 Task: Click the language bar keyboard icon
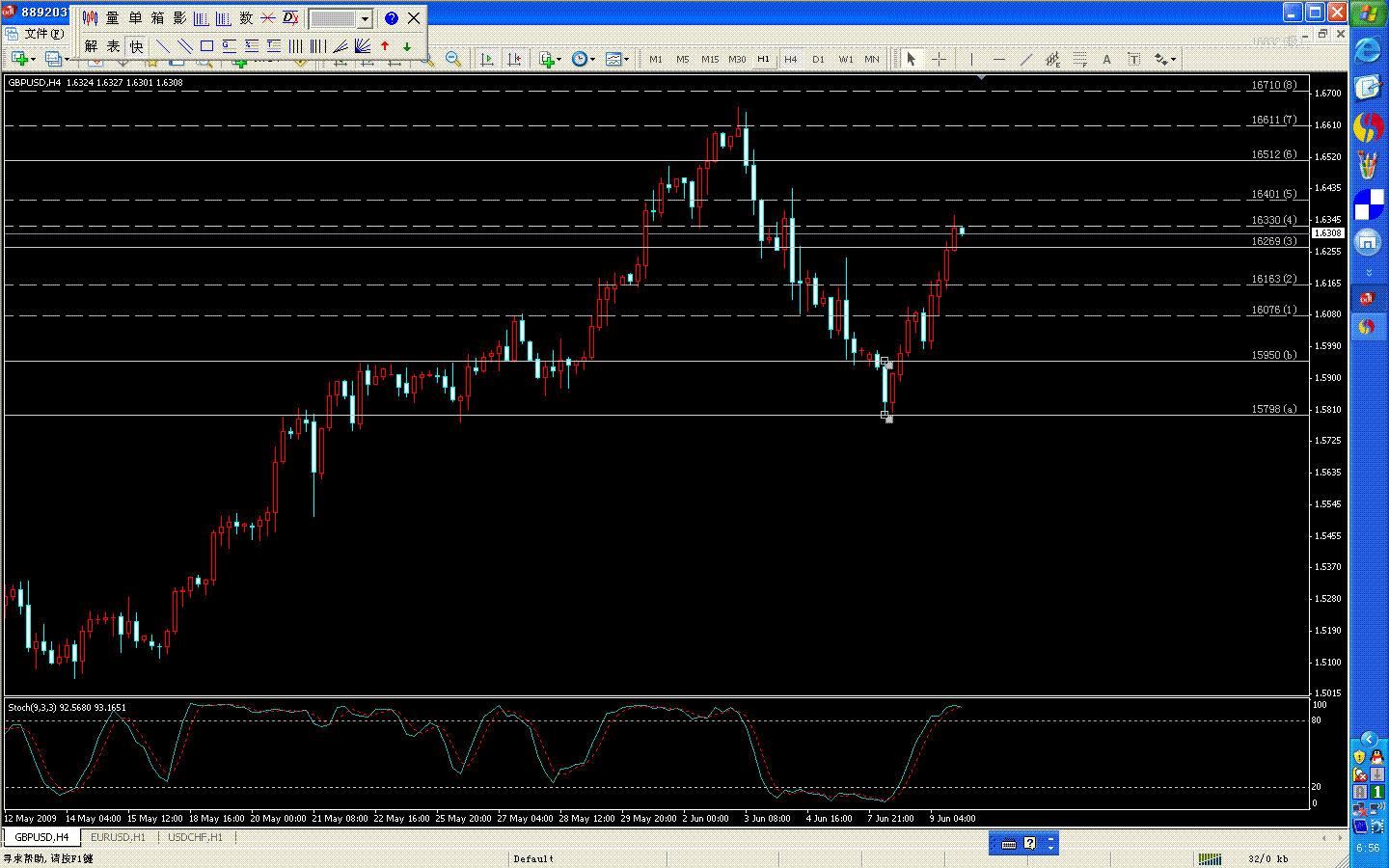click(1009, 844)
